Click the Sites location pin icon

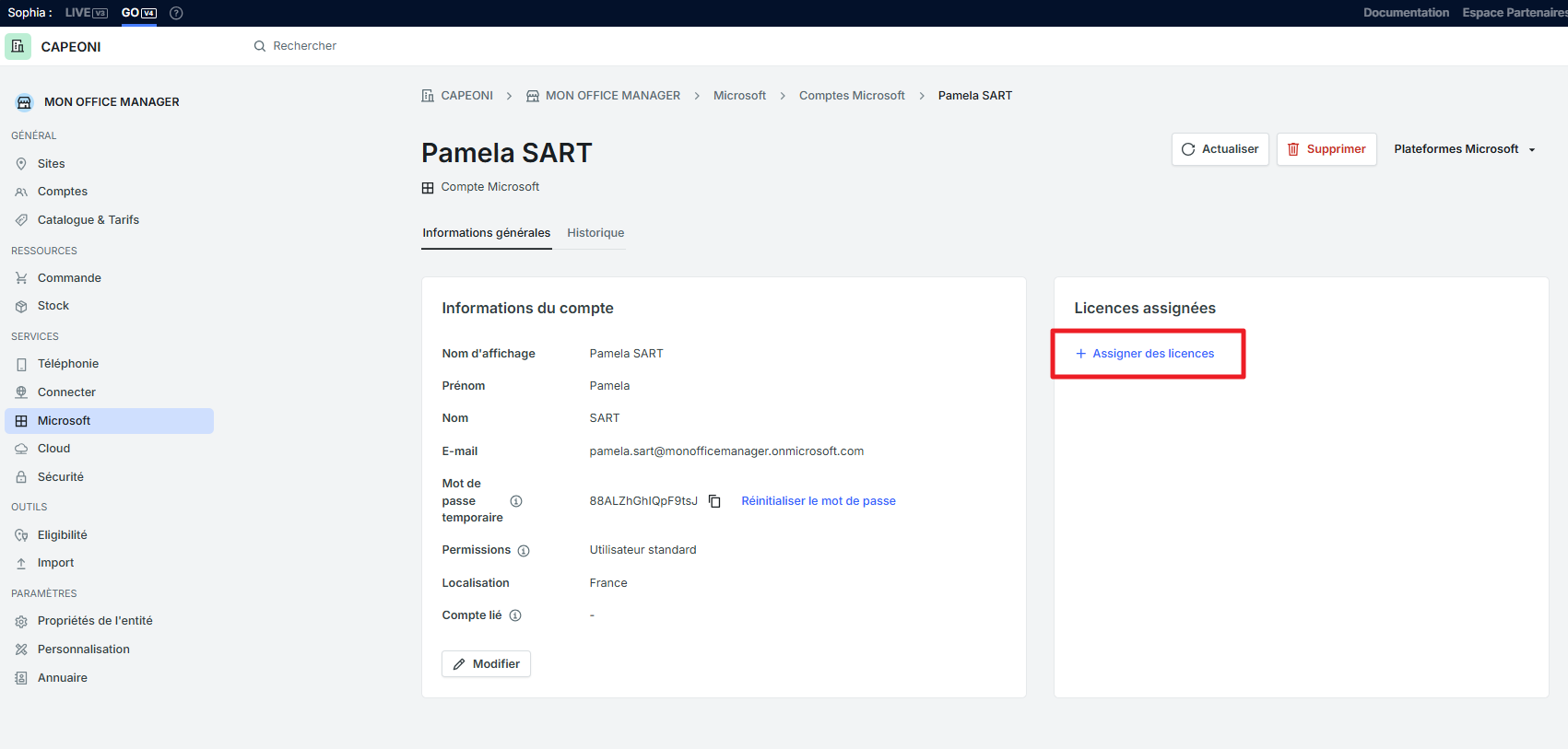click(x=21, y=164)
